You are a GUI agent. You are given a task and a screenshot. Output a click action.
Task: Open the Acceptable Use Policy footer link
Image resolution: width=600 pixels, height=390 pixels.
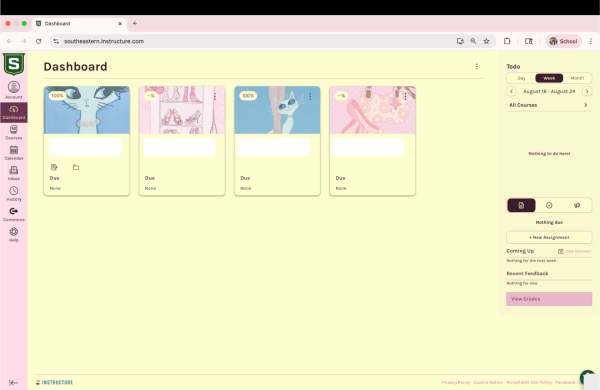point(529,382)
